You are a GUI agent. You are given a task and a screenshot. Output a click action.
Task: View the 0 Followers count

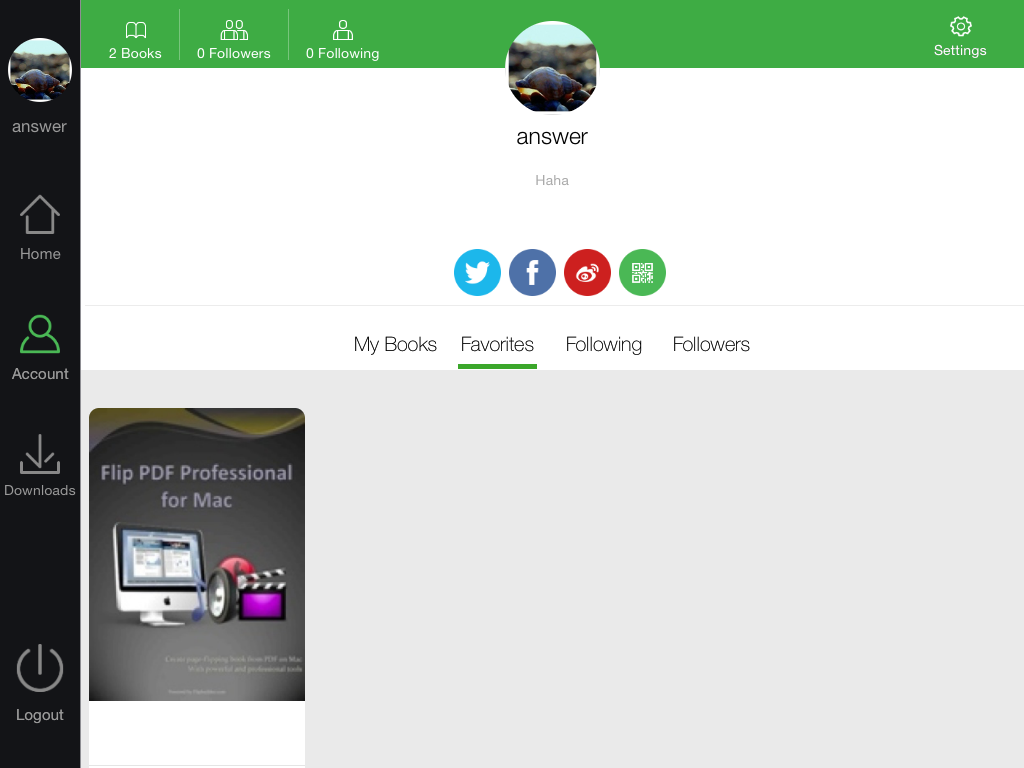click(234, 40)
